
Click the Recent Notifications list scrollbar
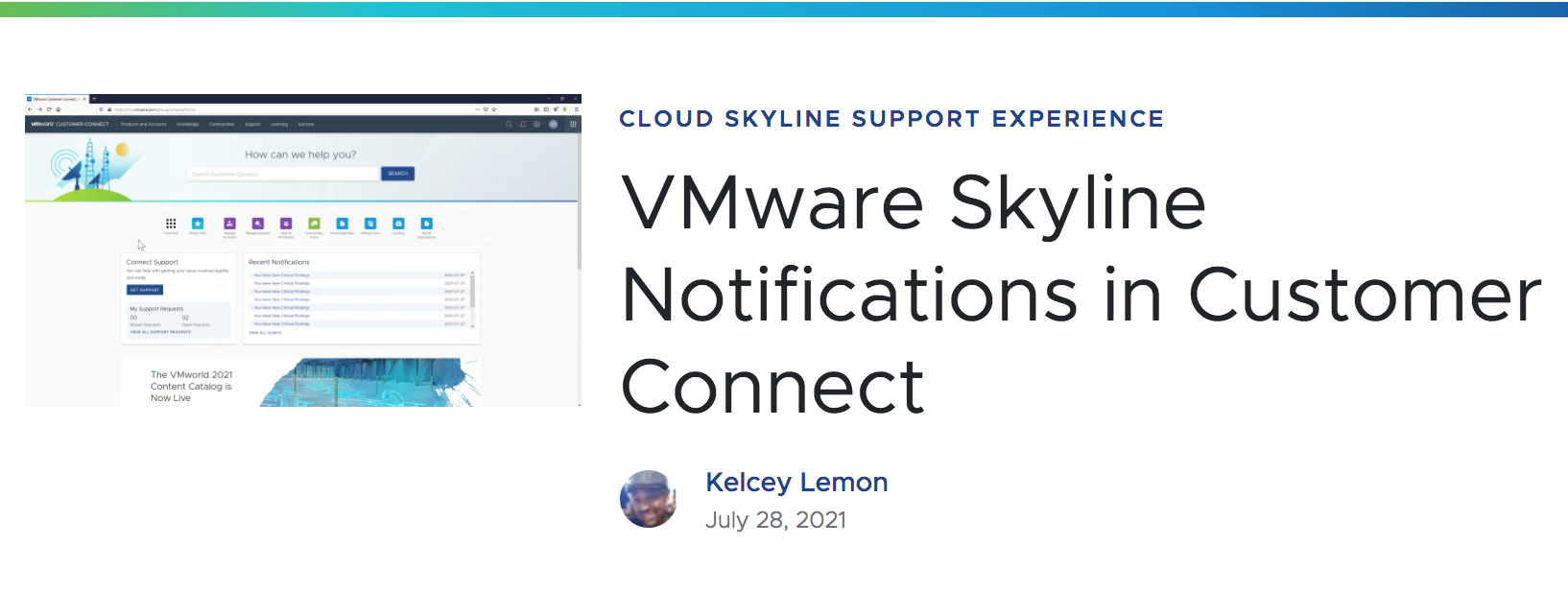[x=472, y=293]
